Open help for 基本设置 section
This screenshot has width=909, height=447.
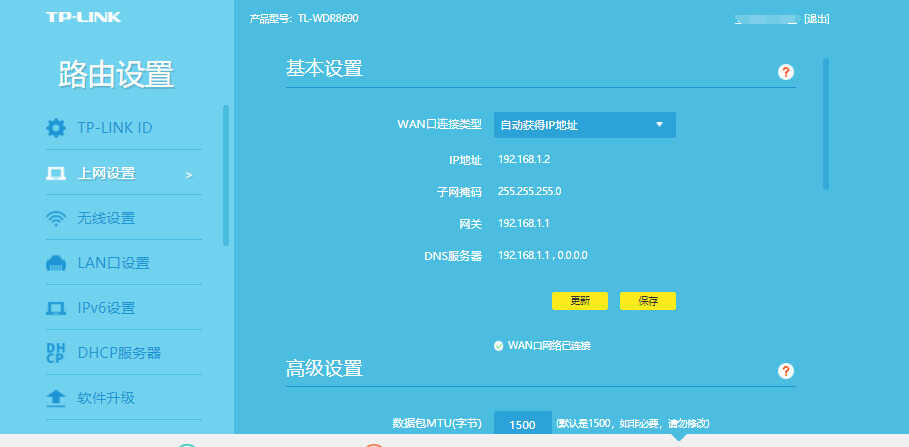point(786,72)
